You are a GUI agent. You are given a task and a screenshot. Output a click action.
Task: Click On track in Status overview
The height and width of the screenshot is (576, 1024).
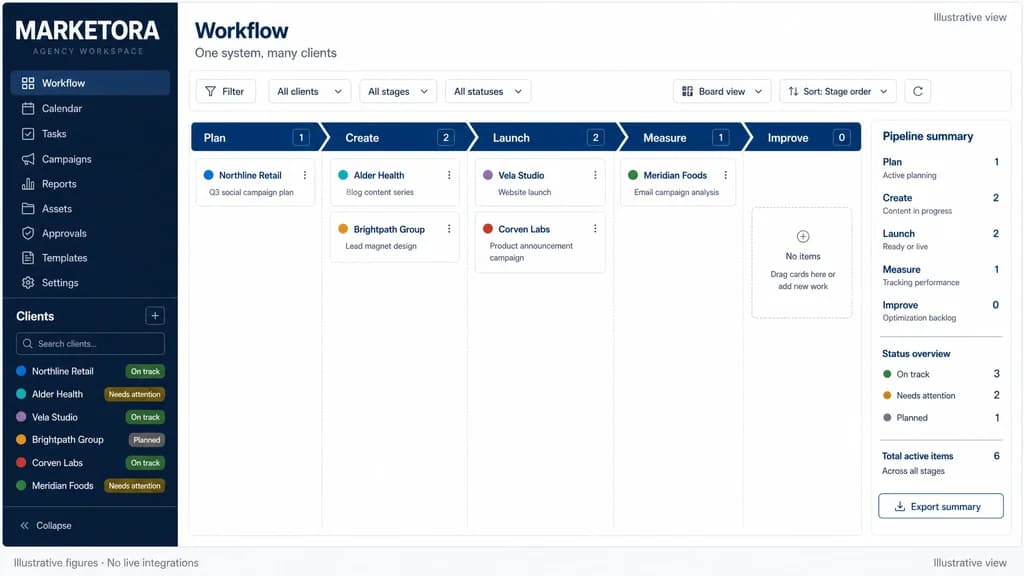coord(940,374)
